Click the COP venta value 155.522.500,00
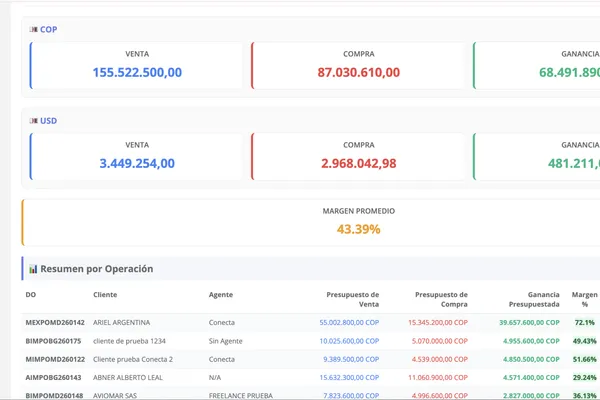 pos(137,72)
